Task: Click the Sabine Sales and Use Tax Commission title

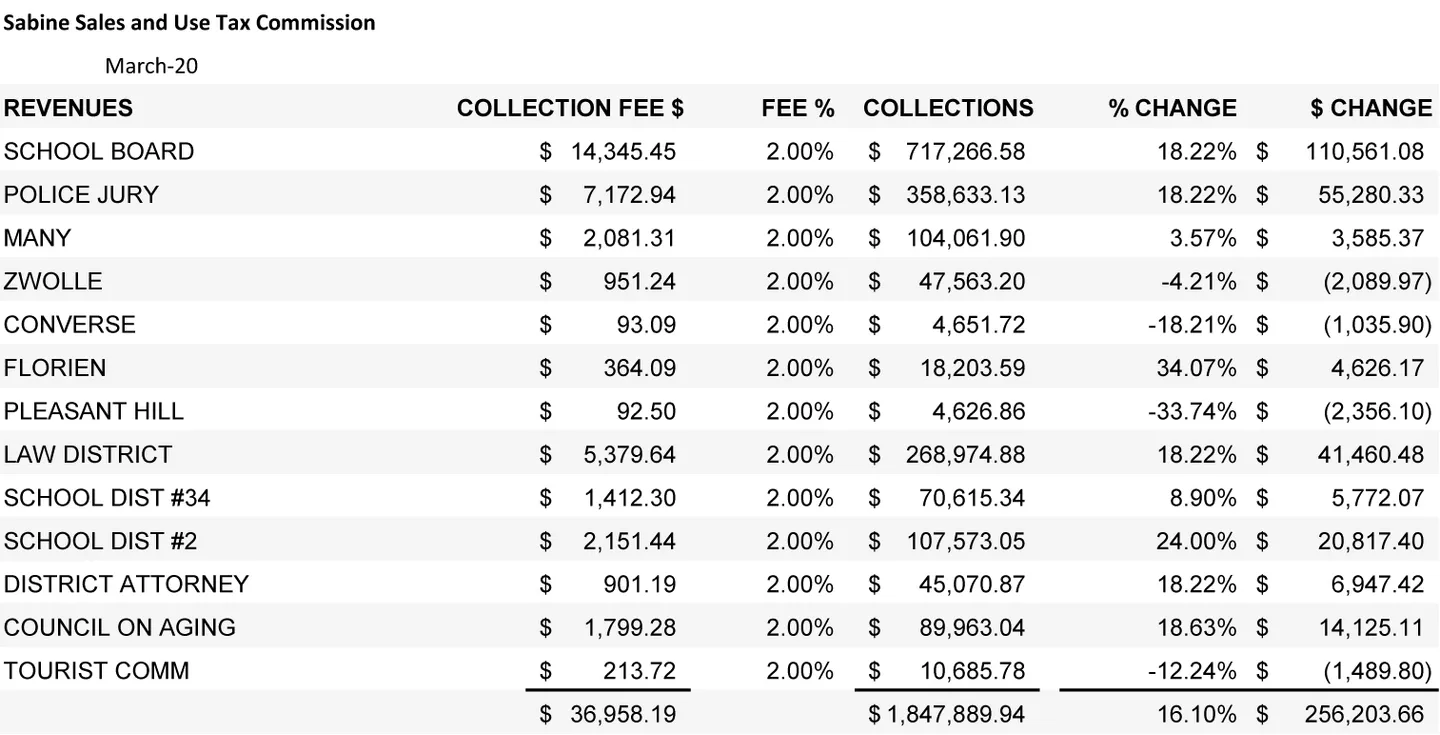Action: (x=190, y=23)
